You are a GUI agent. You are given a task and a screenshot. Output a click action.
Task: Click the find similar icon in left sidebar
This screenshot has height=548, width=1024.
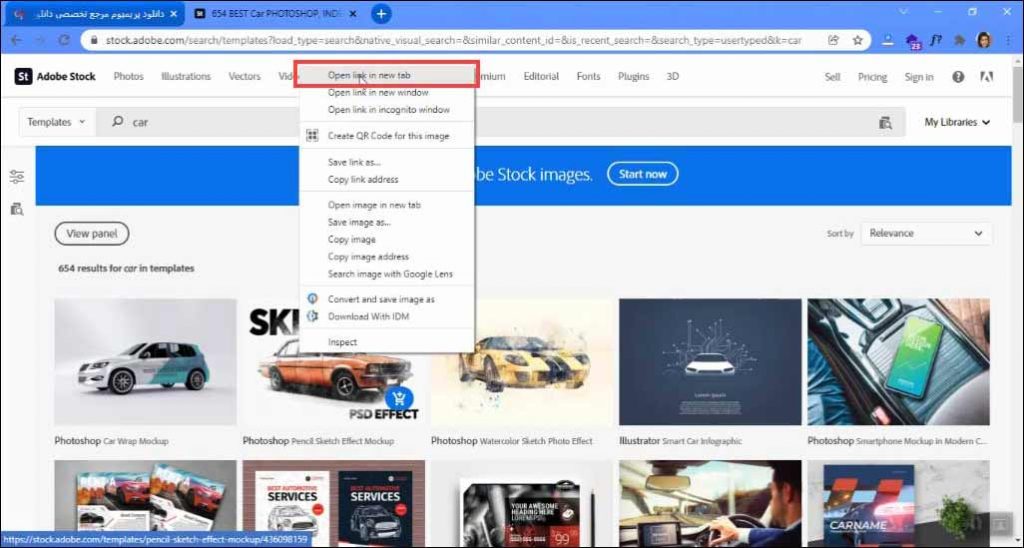coord(17,209)
